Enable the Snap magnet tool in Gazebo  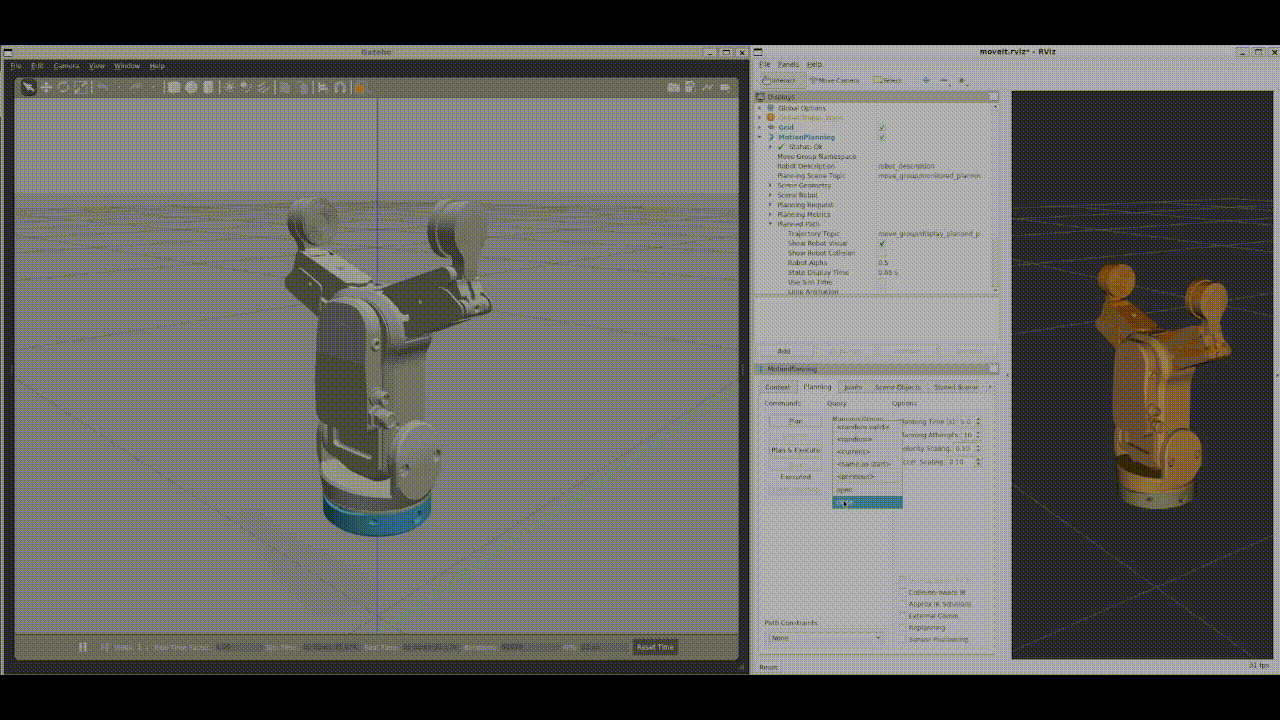[340, 87]
